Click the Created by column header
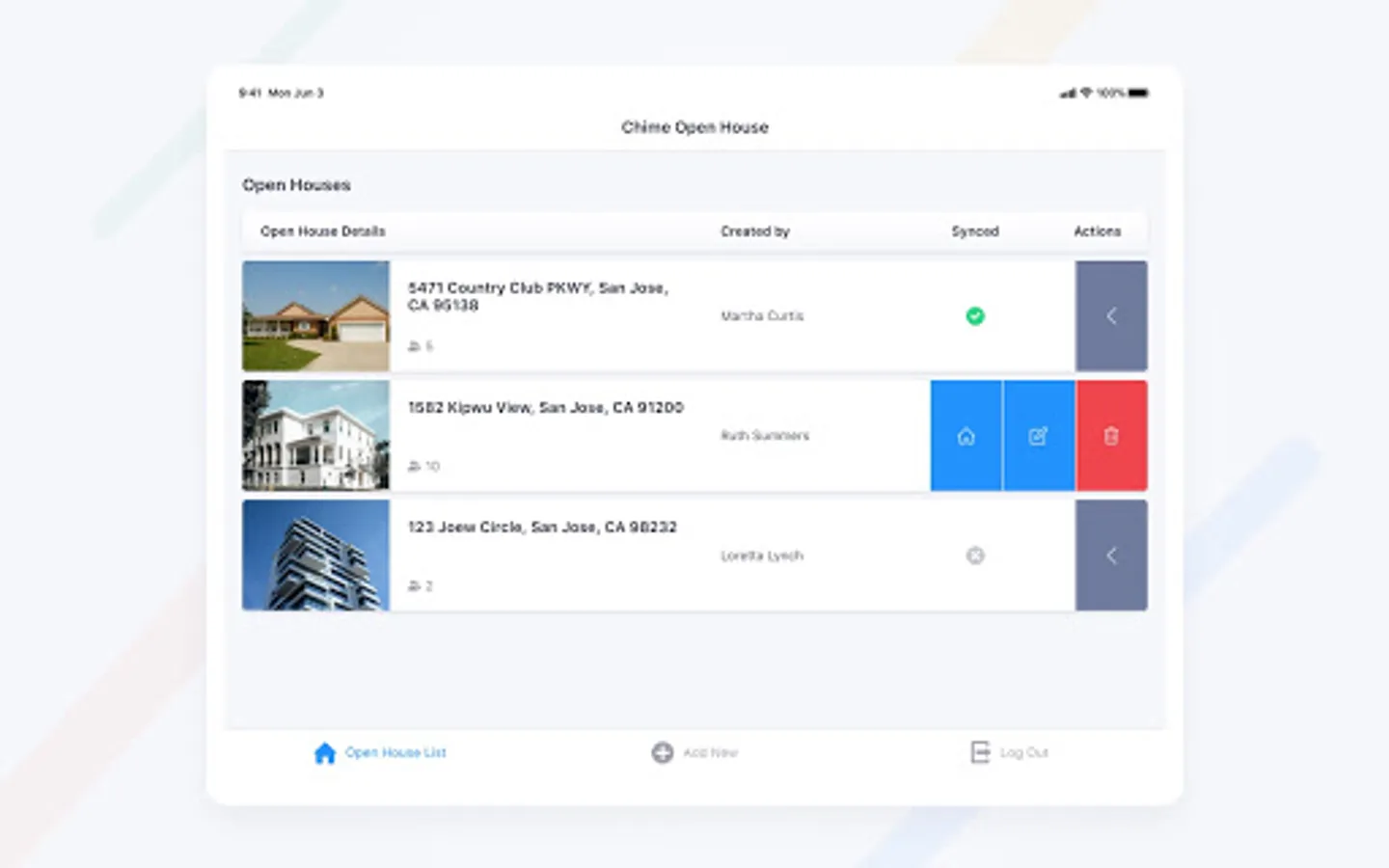 pos(755,231)
